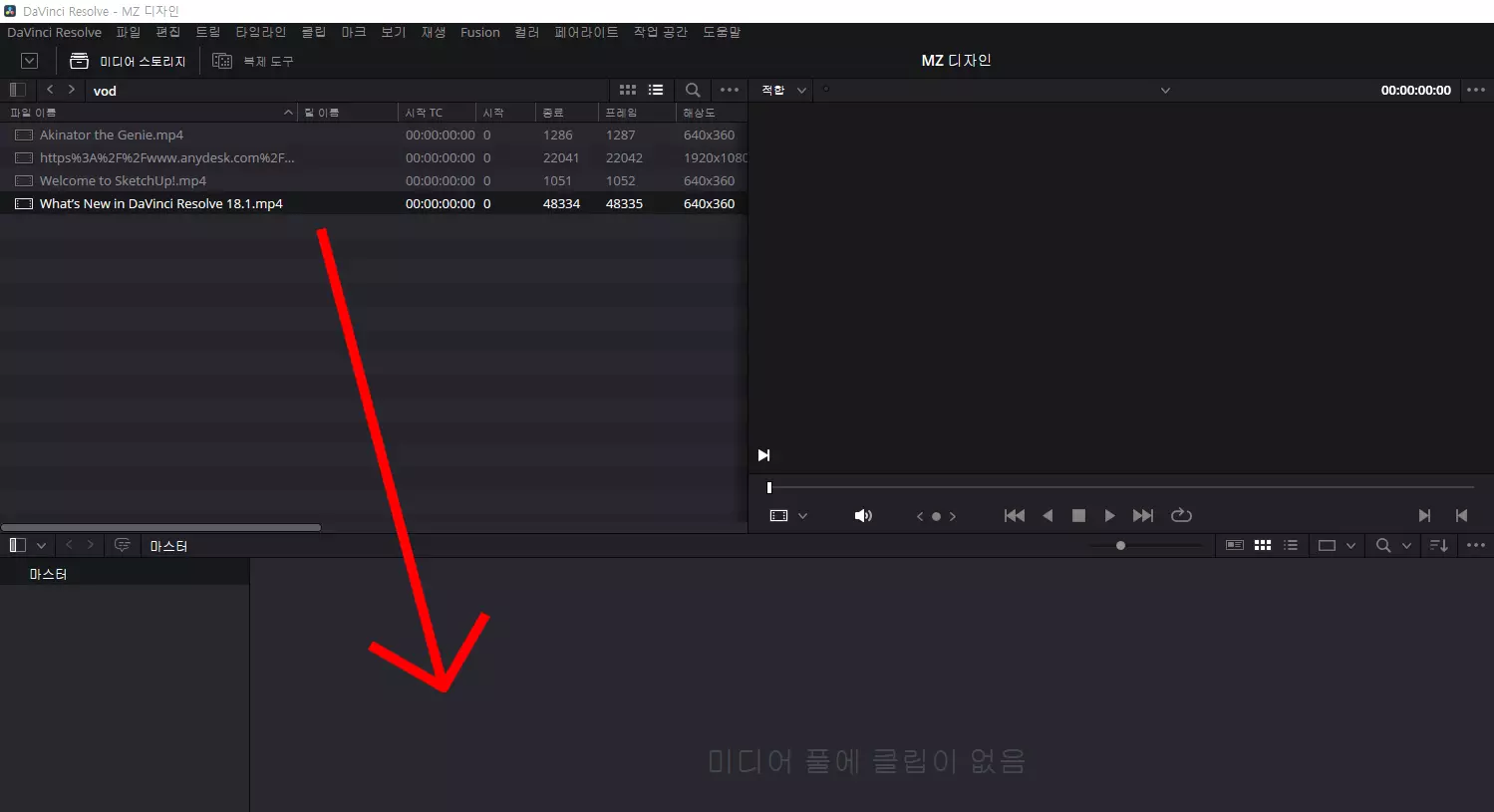1494x812 pixels.
Task: Open the 파일 menu
Action: [129, 32]
